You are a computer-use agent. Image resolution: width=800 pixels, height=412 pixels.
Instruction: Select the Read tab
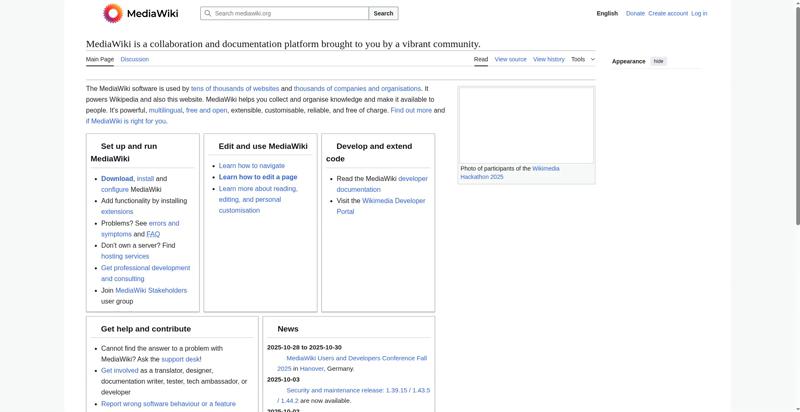coord(481,59)
